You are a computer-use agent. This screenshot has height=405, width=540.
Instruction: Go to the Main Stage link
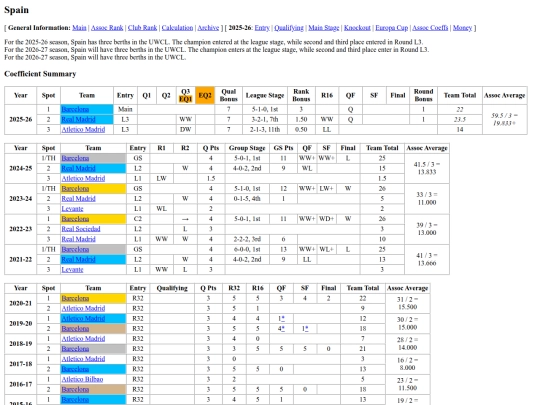click(324, 28)
